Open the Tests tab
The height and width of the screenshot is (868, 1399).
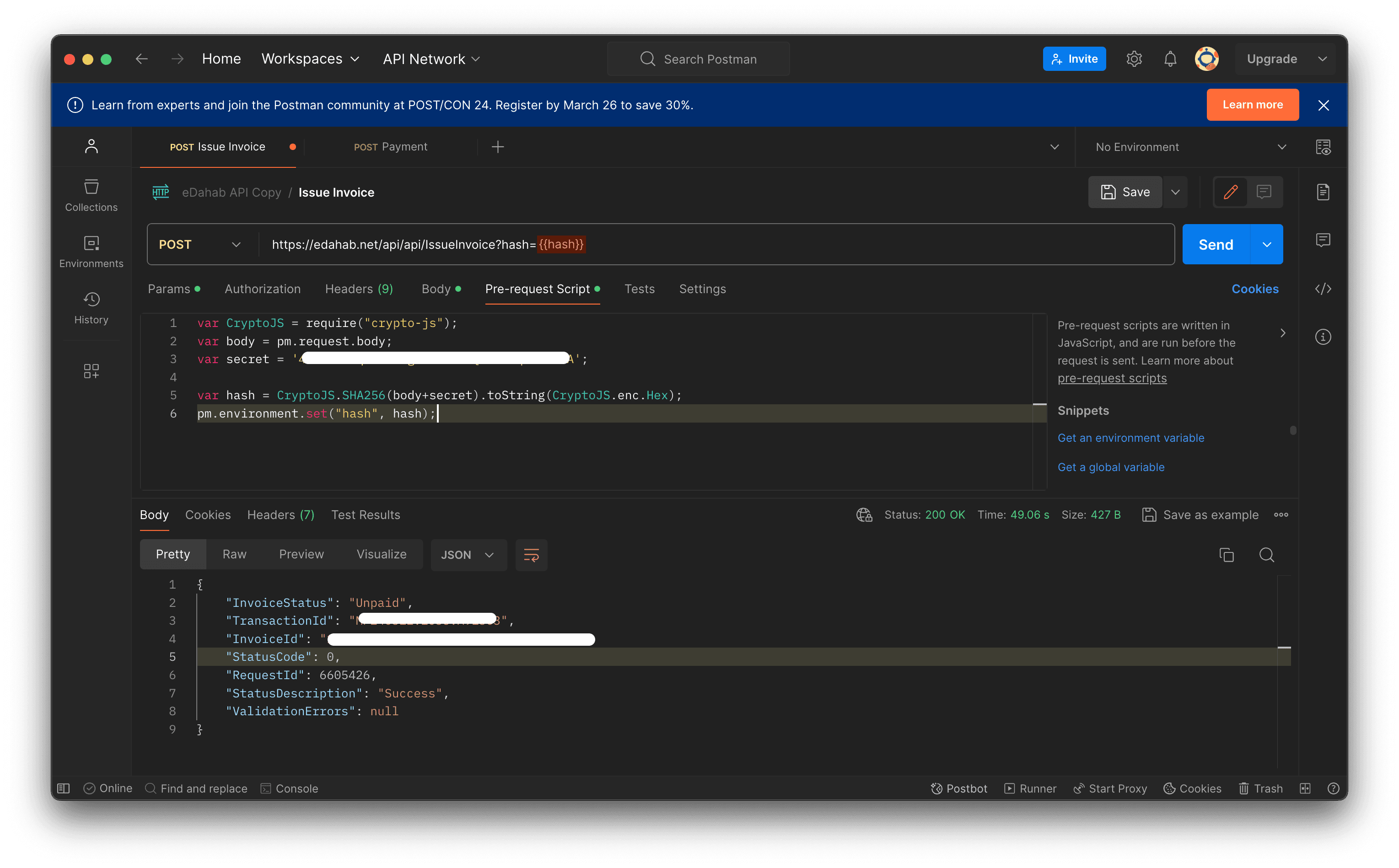[639, 289]
